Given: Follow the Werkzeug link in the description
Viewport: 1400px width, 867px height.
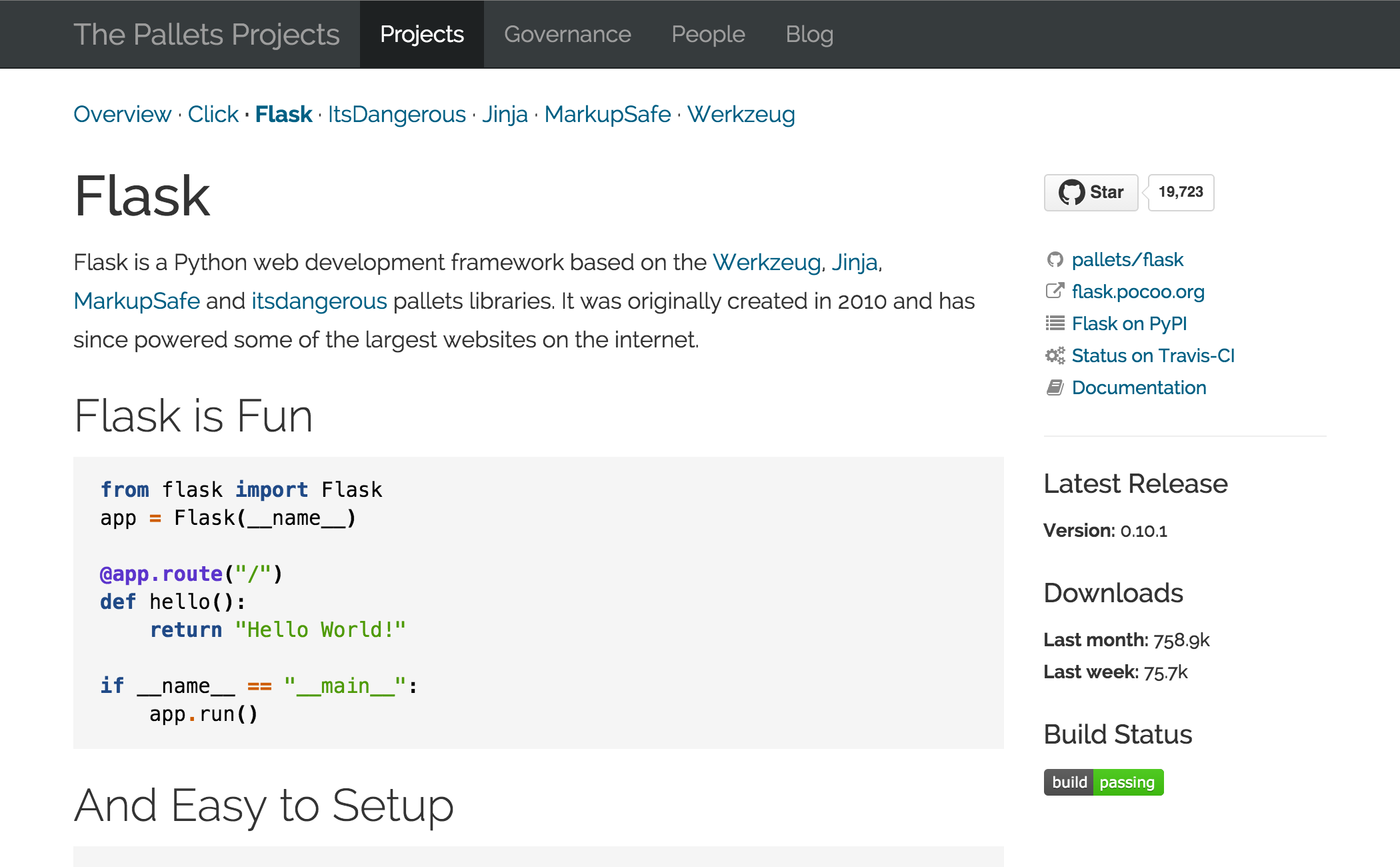Looking at the screenshot, I should click(x=767, y=262).
